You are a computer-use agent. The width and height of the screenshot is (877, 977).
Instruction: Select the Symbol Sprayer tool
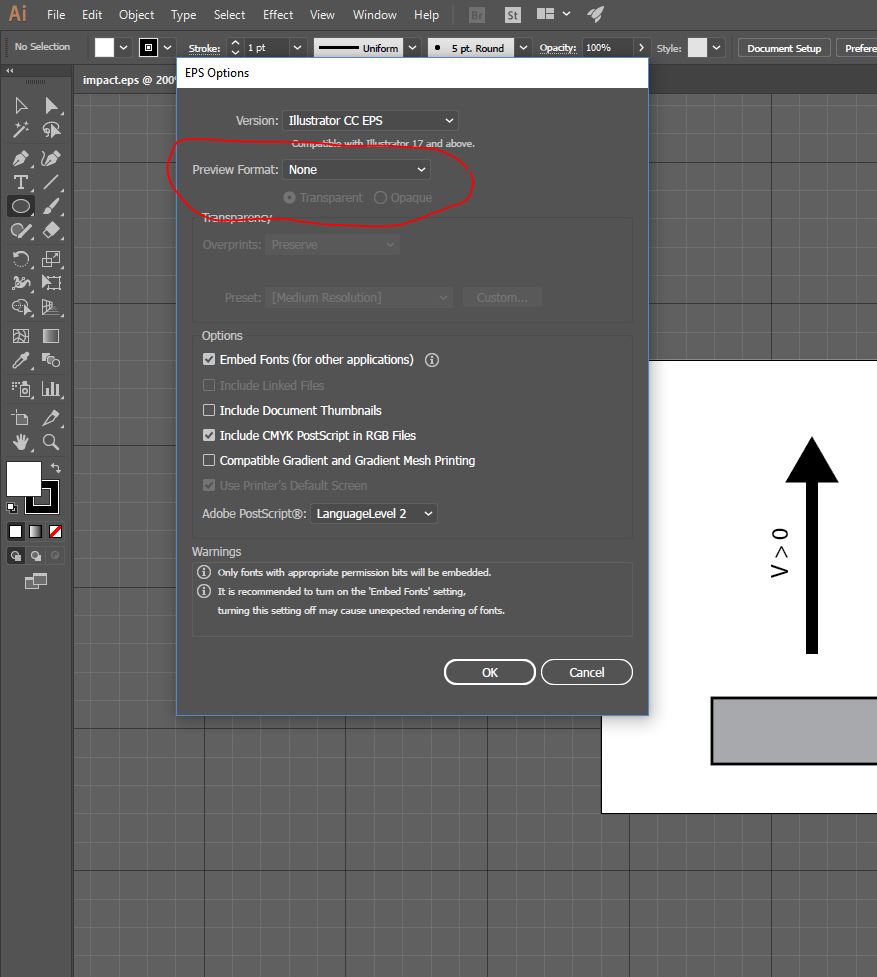click(x=21, y=389)
